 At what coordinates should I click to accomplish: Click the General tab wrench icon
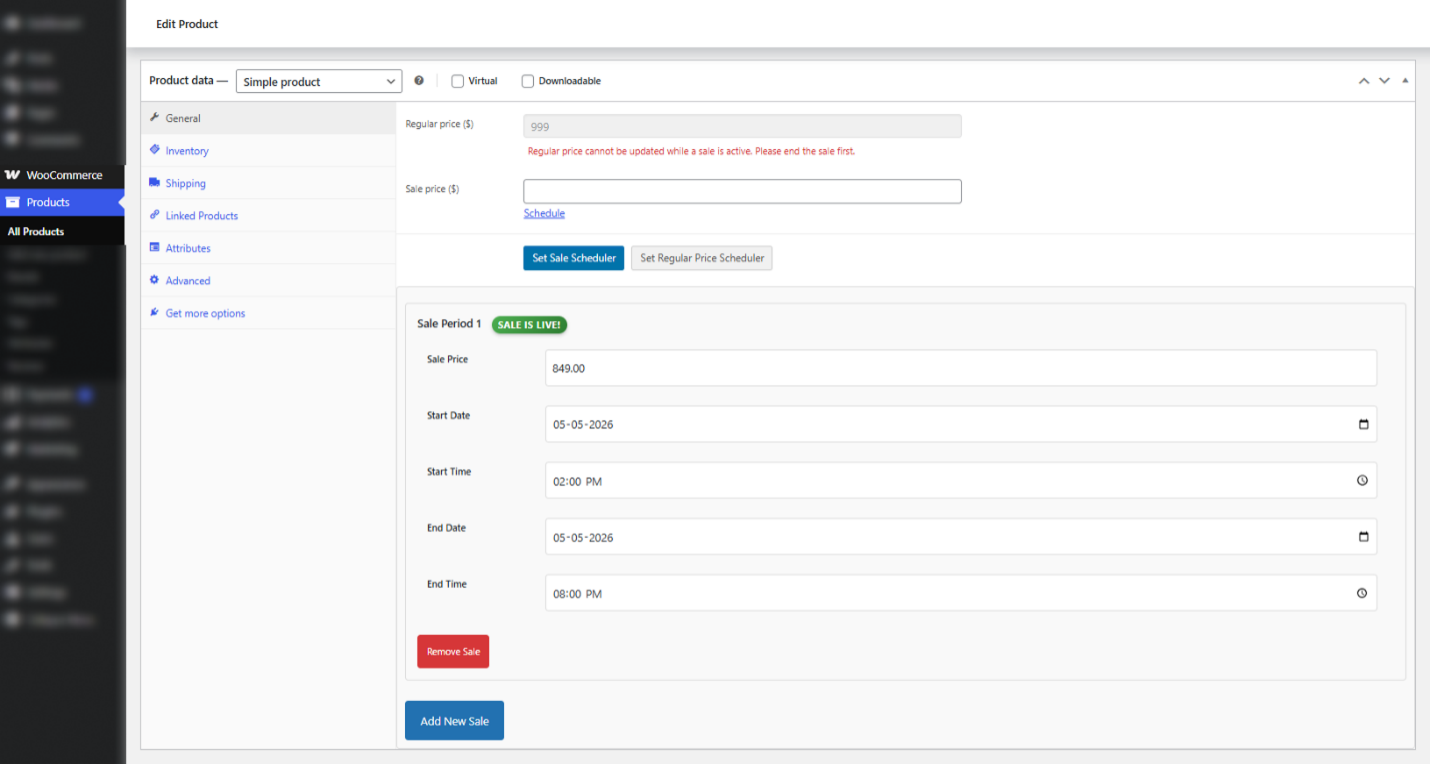coord(154,118)
